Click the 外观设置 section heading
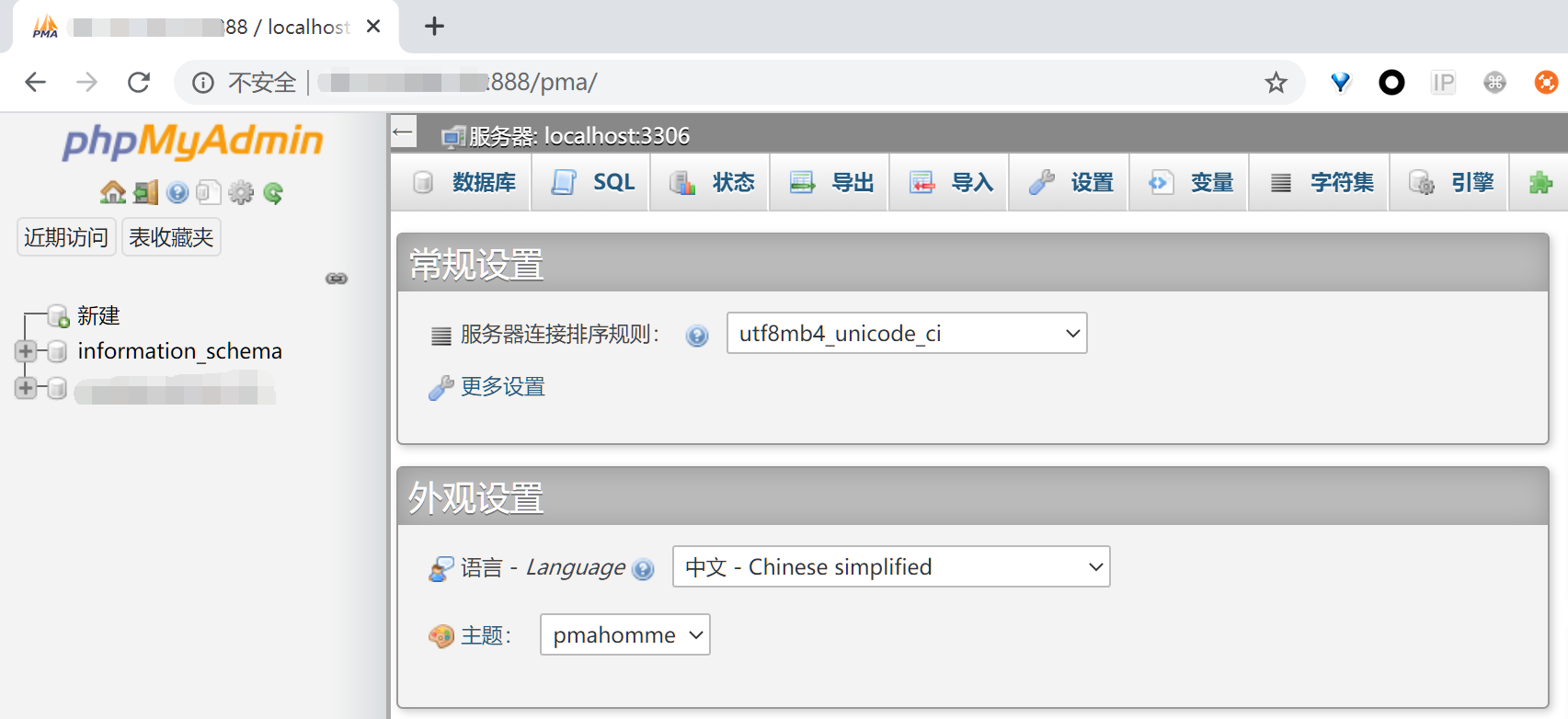This screenshot has height=719, width=1568. (476, 498)
